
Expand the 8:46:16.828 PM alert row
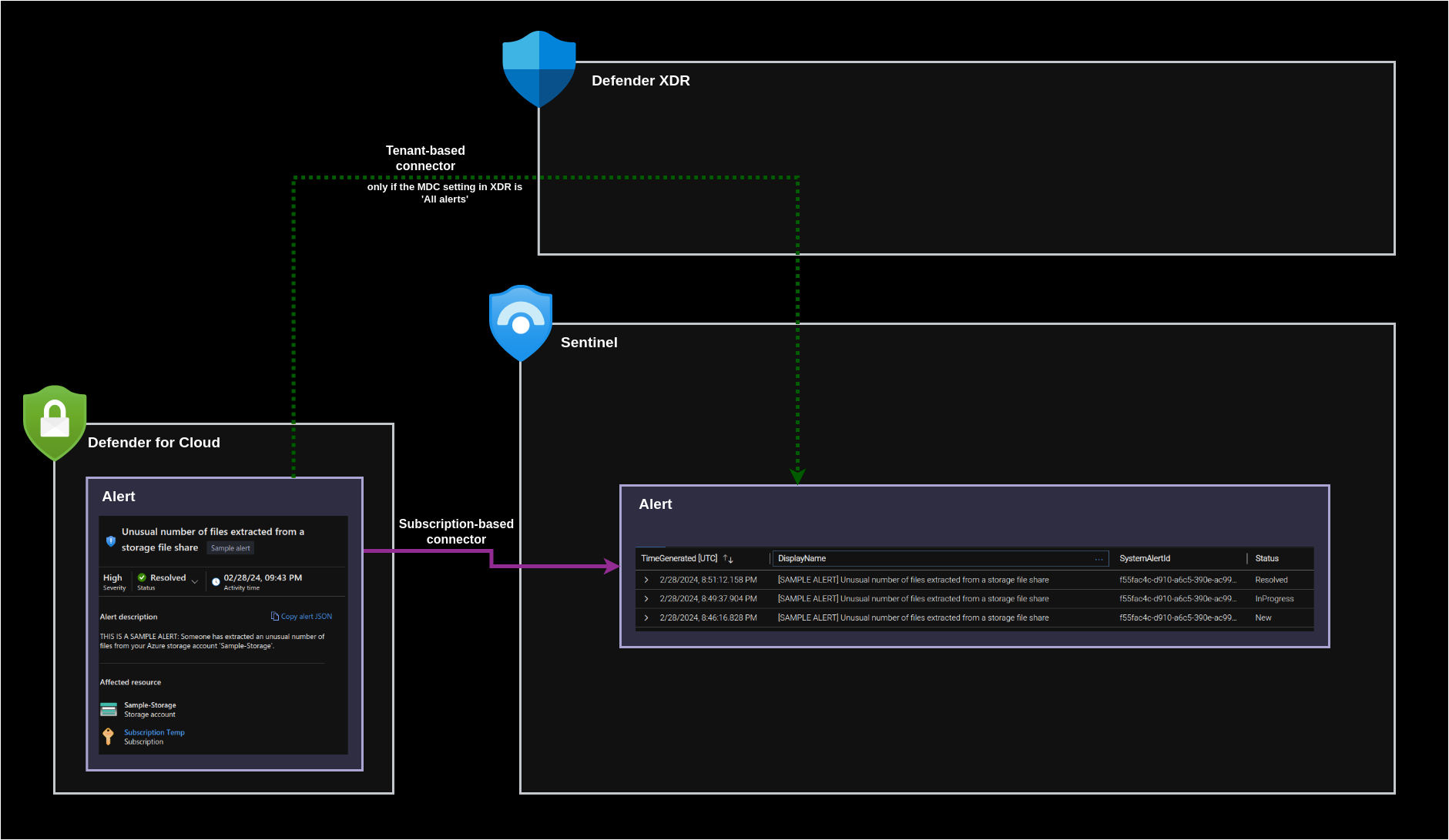[x=646, y=618]
